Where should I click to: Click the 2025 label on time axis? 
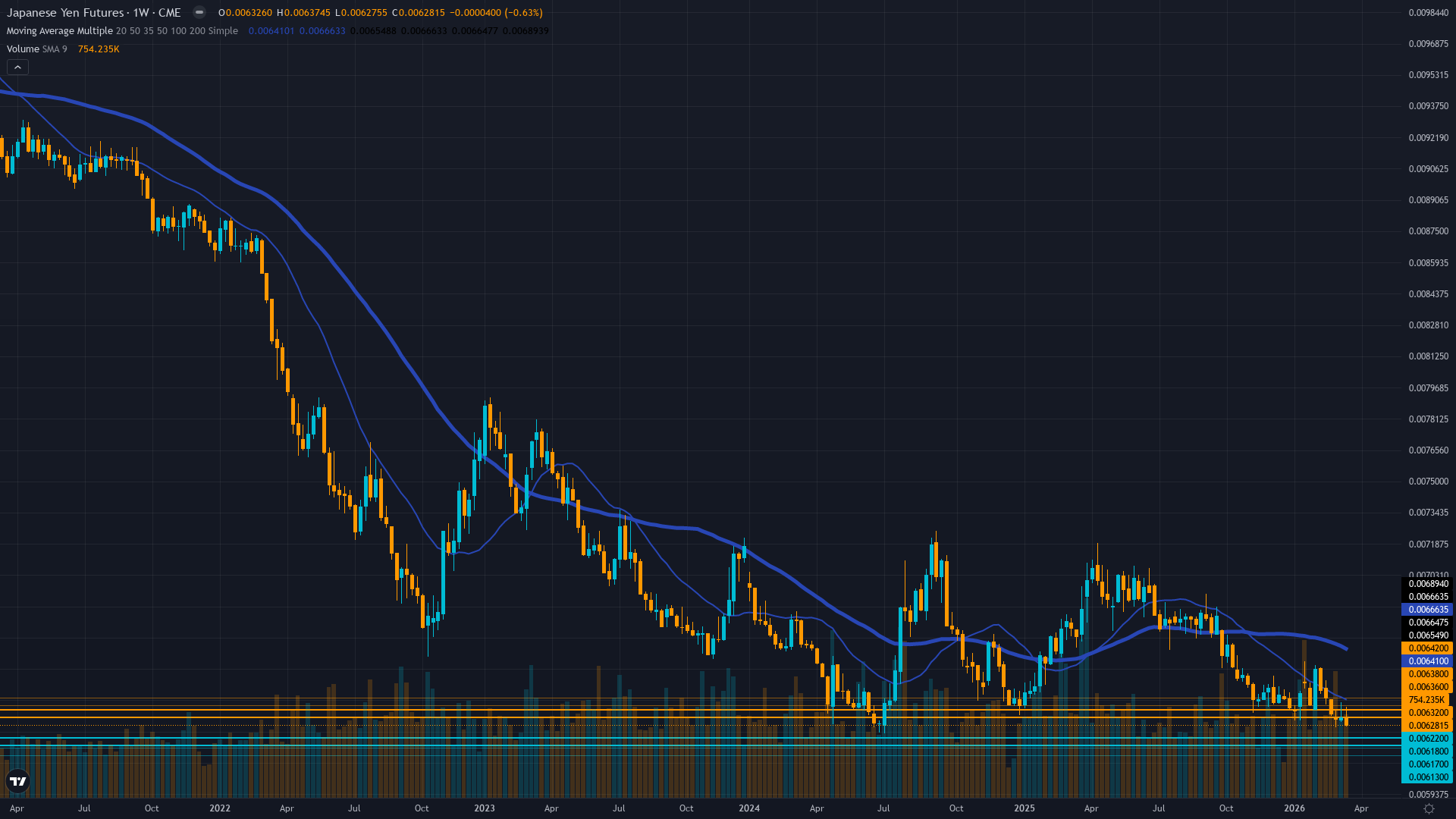(1025, 808)
